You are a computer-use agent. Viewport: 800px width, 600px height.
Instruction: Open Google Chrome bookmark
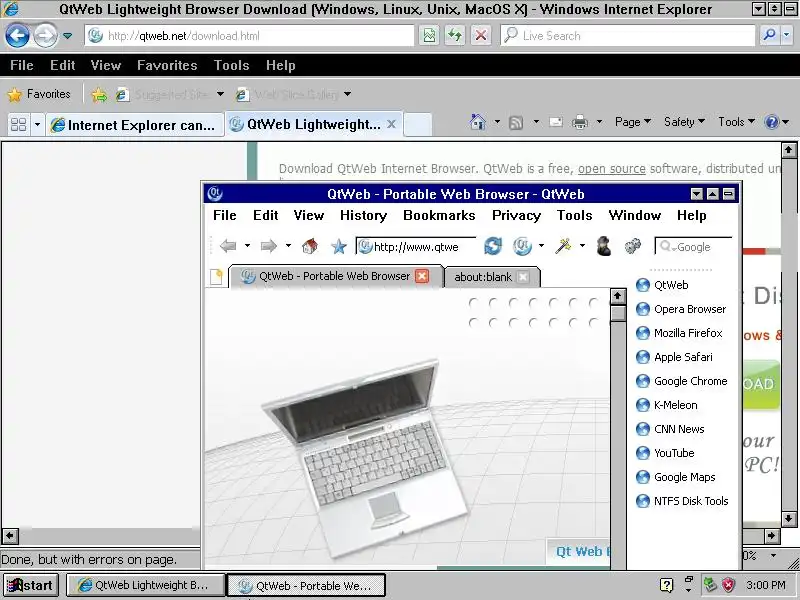click(x=682, y=381)
